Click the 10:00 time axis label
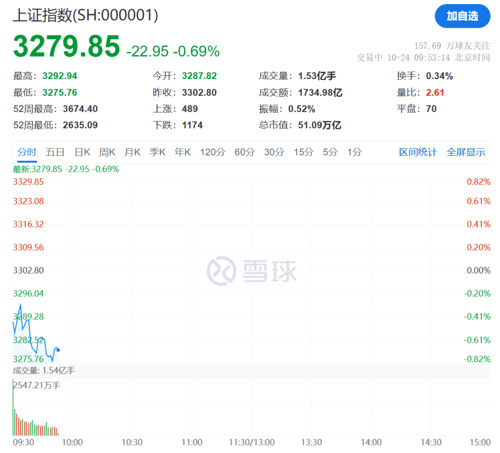This screenshot has height=453, width=500. point(72,443)
